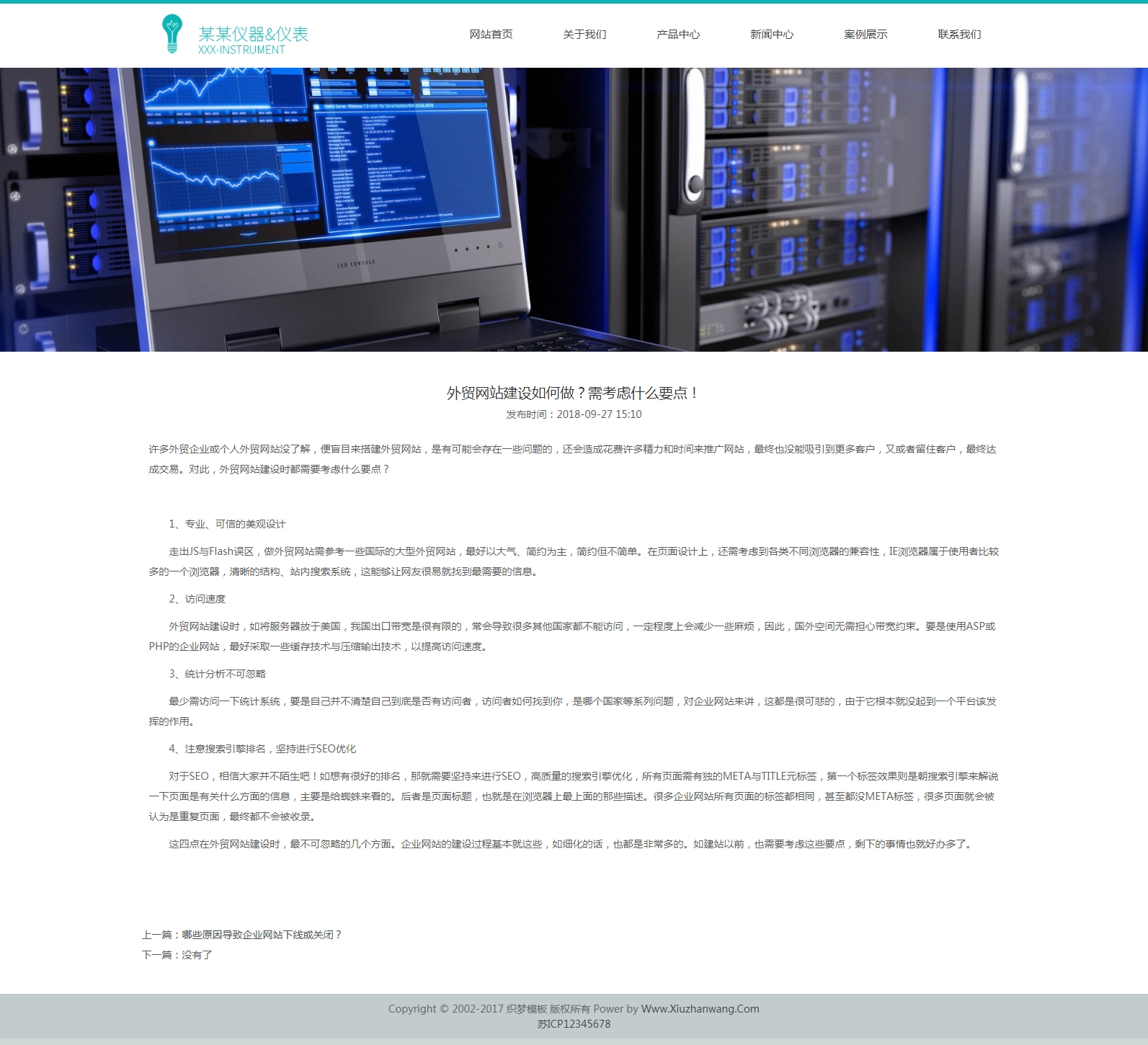Screen dimensions: 1148x1045
Task: Click 联系我们 in the top menu
Action: click(959, 35)
